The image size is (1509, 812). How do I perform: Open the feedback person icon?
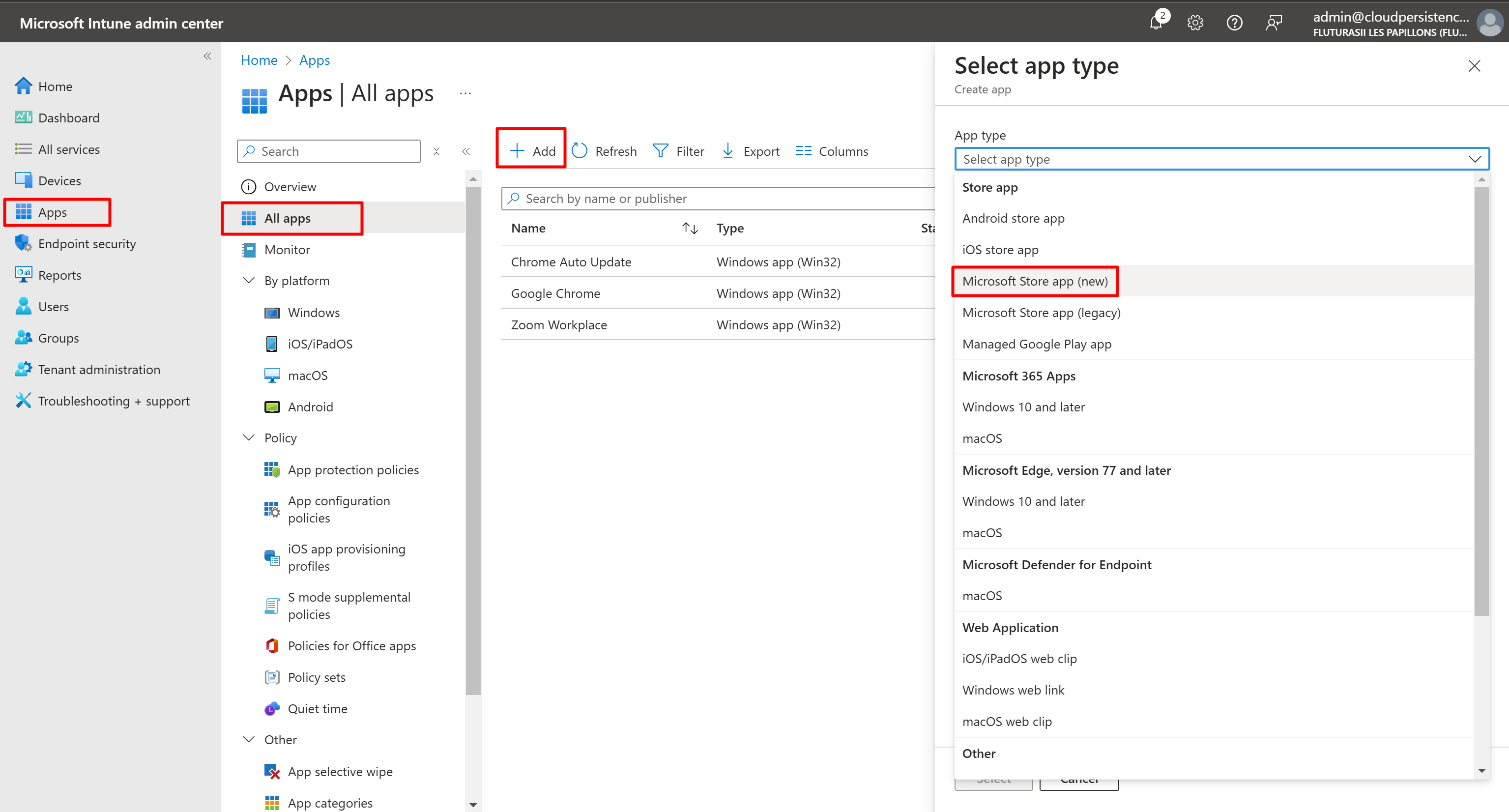[1274, 23]
